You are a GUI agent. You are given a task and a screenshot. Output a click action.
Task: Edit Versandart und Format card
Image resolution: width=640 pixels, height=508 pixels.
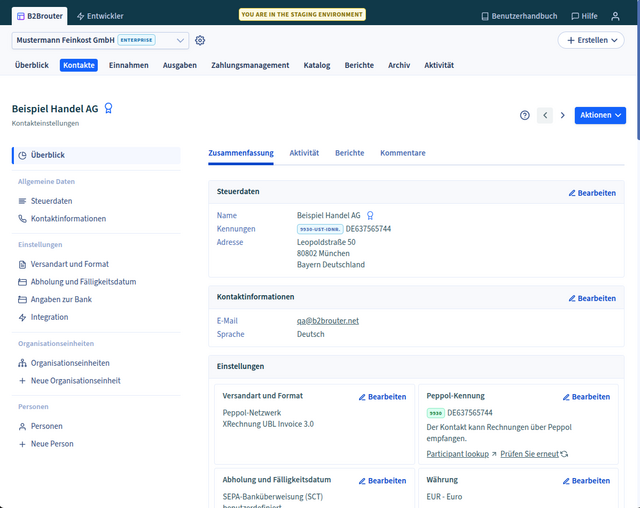tap(382, 397)
